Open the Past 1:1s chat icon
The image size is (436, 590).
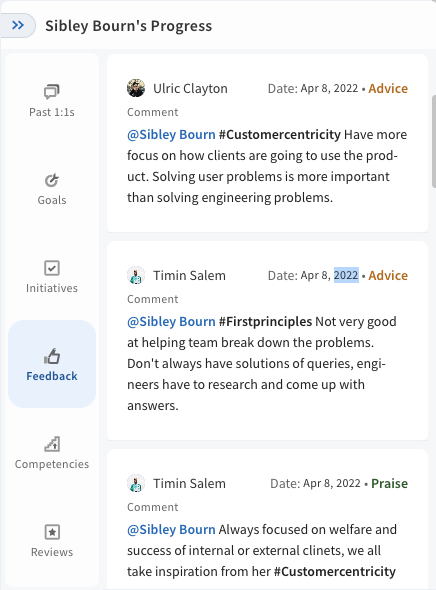pos(52,91)
